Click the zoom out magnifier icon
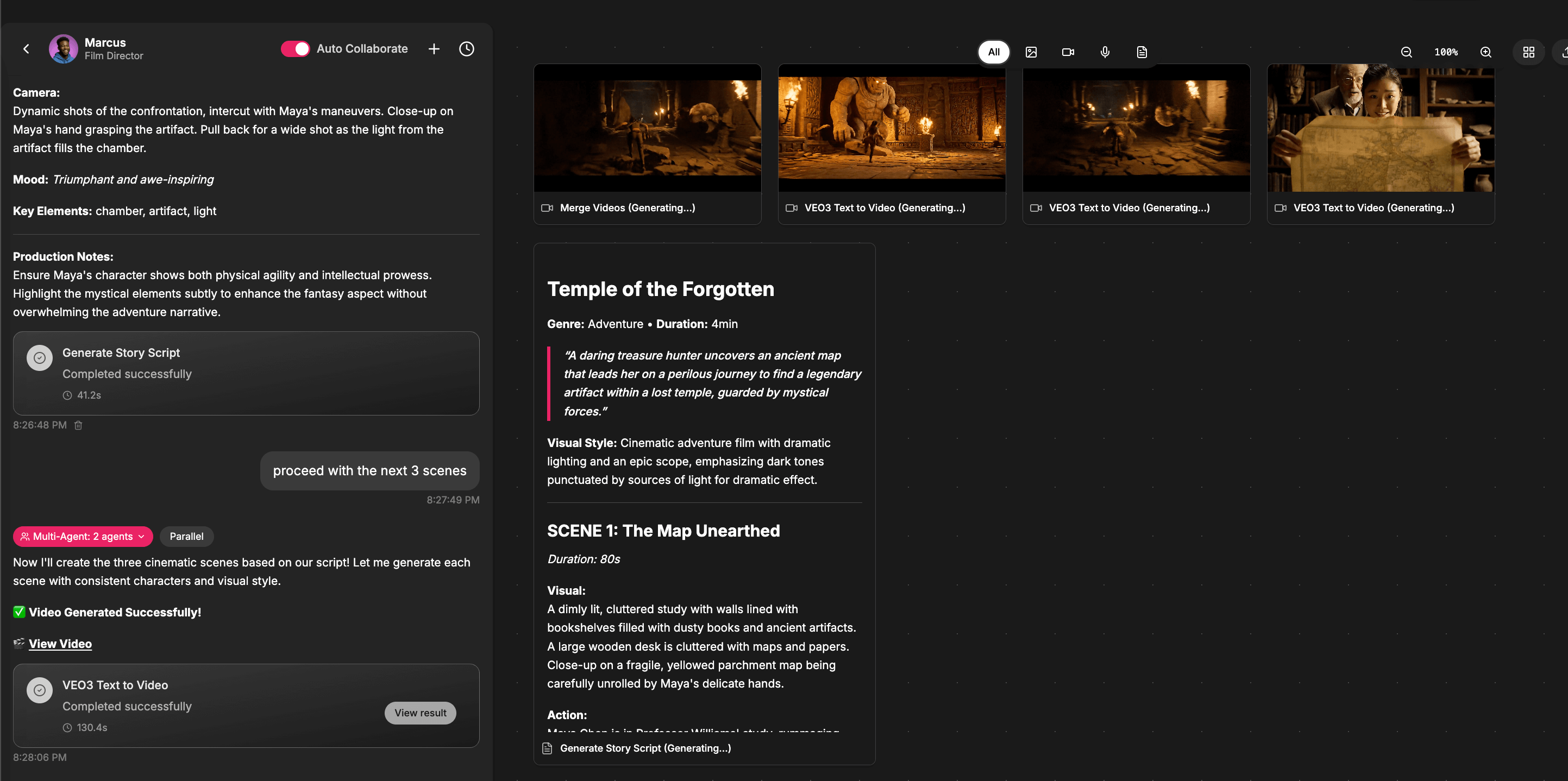This screenshot has width=1568, height=781. [1406, 52]
